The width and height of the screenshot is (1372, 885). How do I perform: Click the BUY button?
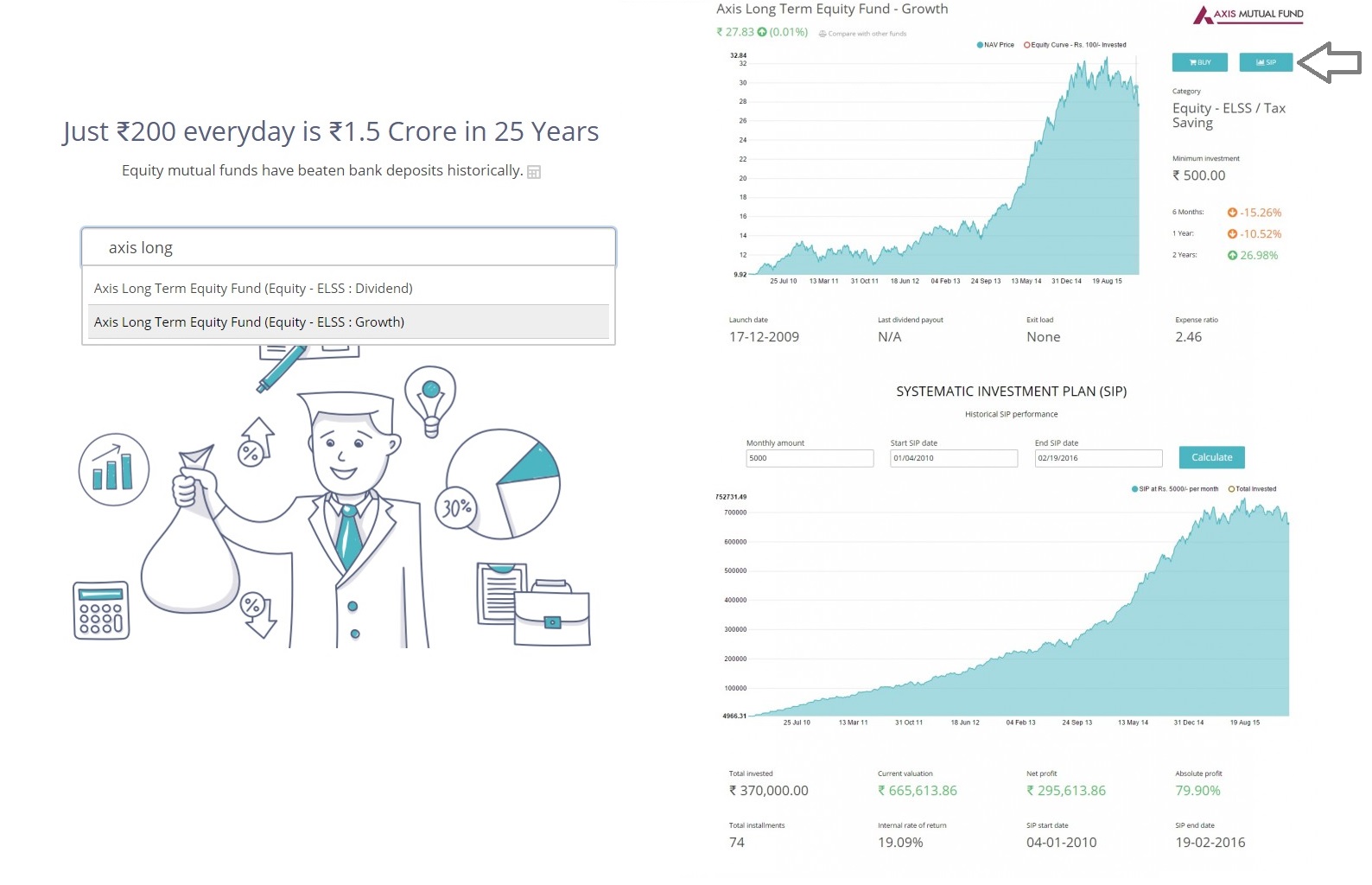1200,62
